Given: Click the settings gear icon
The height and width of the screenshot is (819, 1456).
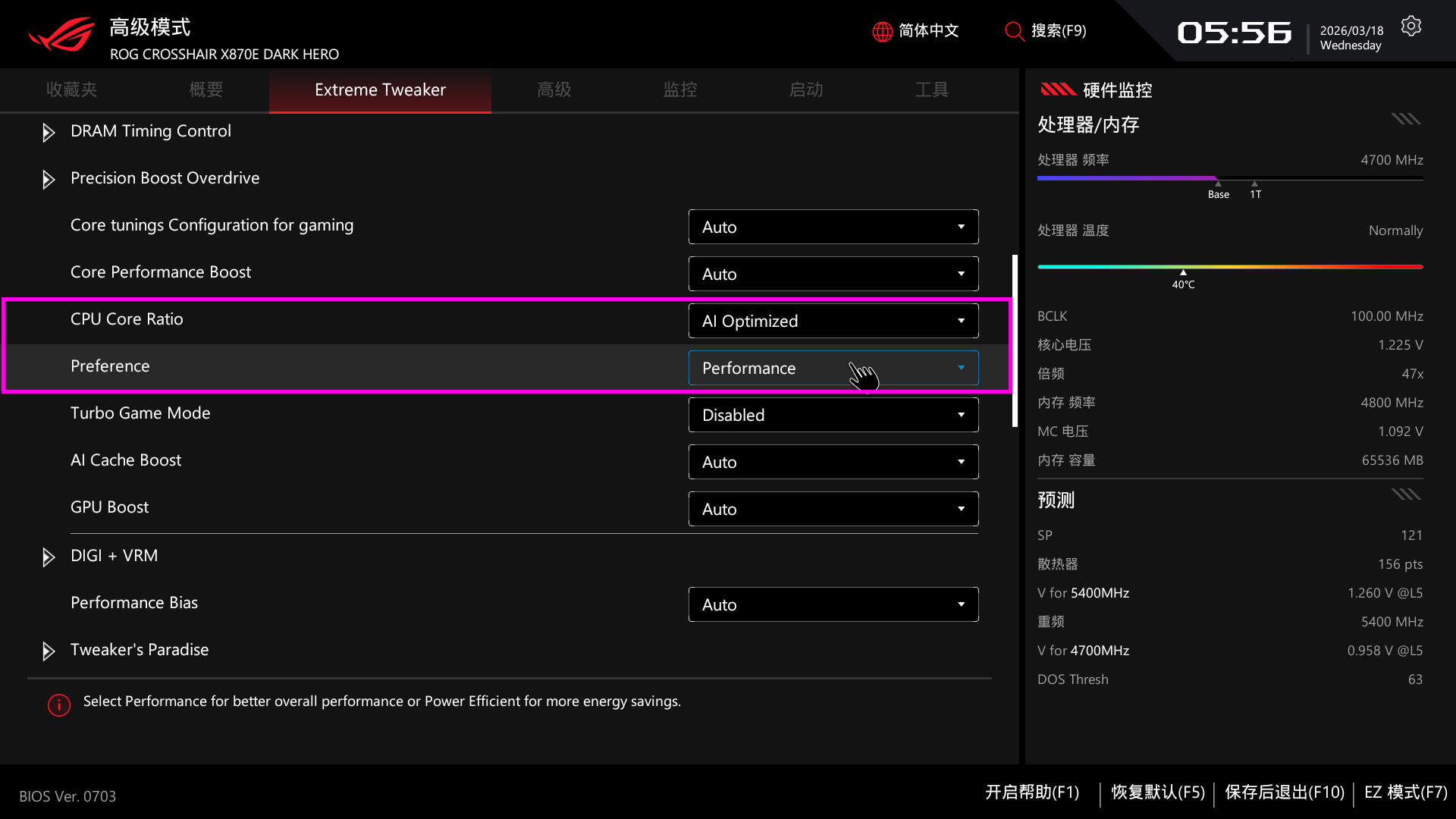Looking at the screenshot, I should 1410,27.
